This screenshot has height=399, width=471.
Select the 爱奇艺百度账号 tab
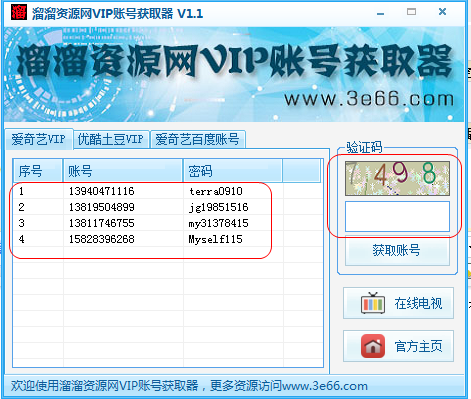pos(197,139)
